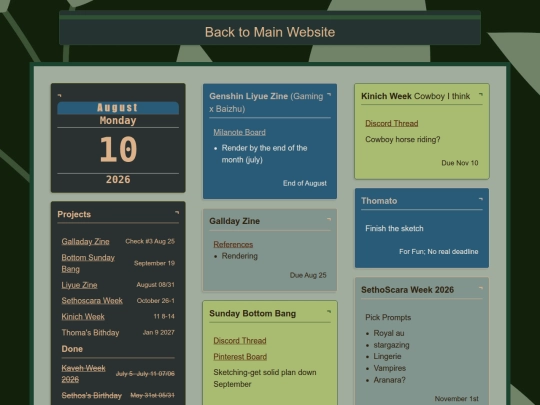
Task: Open the Kaveh Week 2026 done link
Action: (83, 374)
